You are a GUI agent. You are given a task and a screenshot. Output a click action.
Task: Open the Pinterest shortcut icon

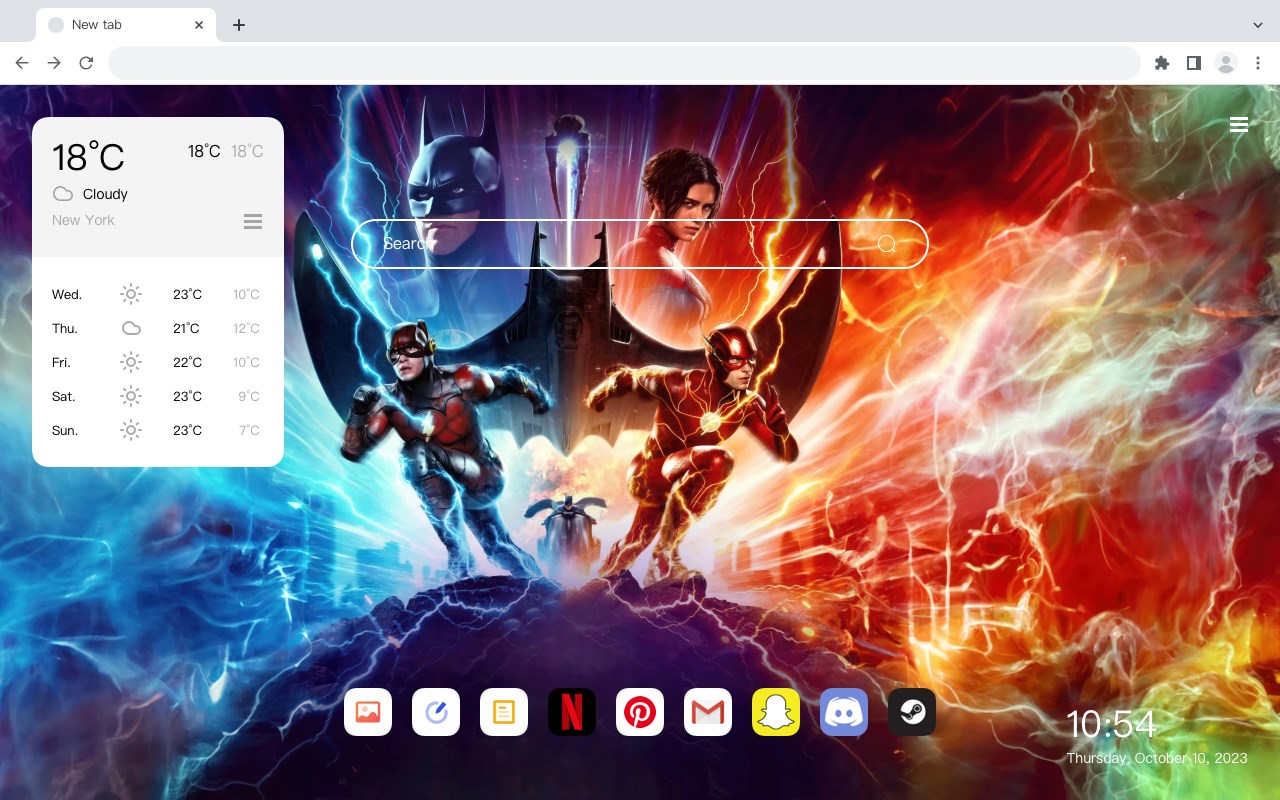(x=640, y=712)
